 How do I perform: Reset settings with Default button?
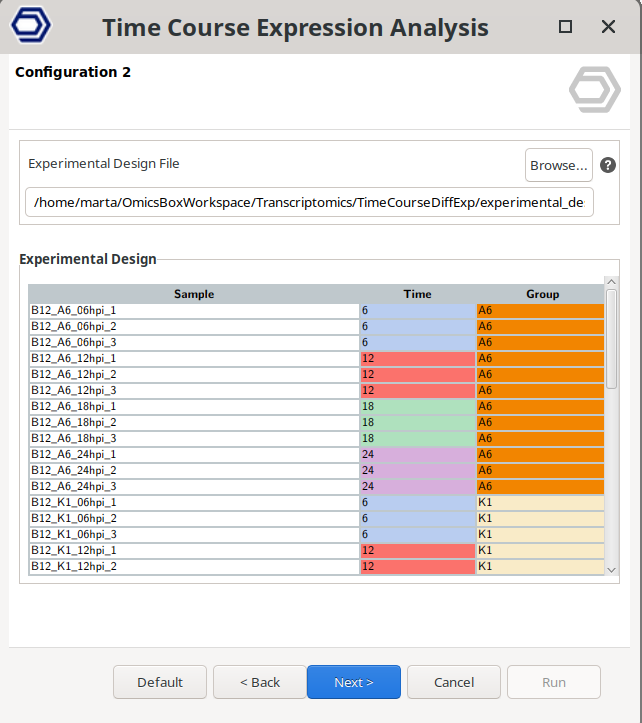coord(160,682)
